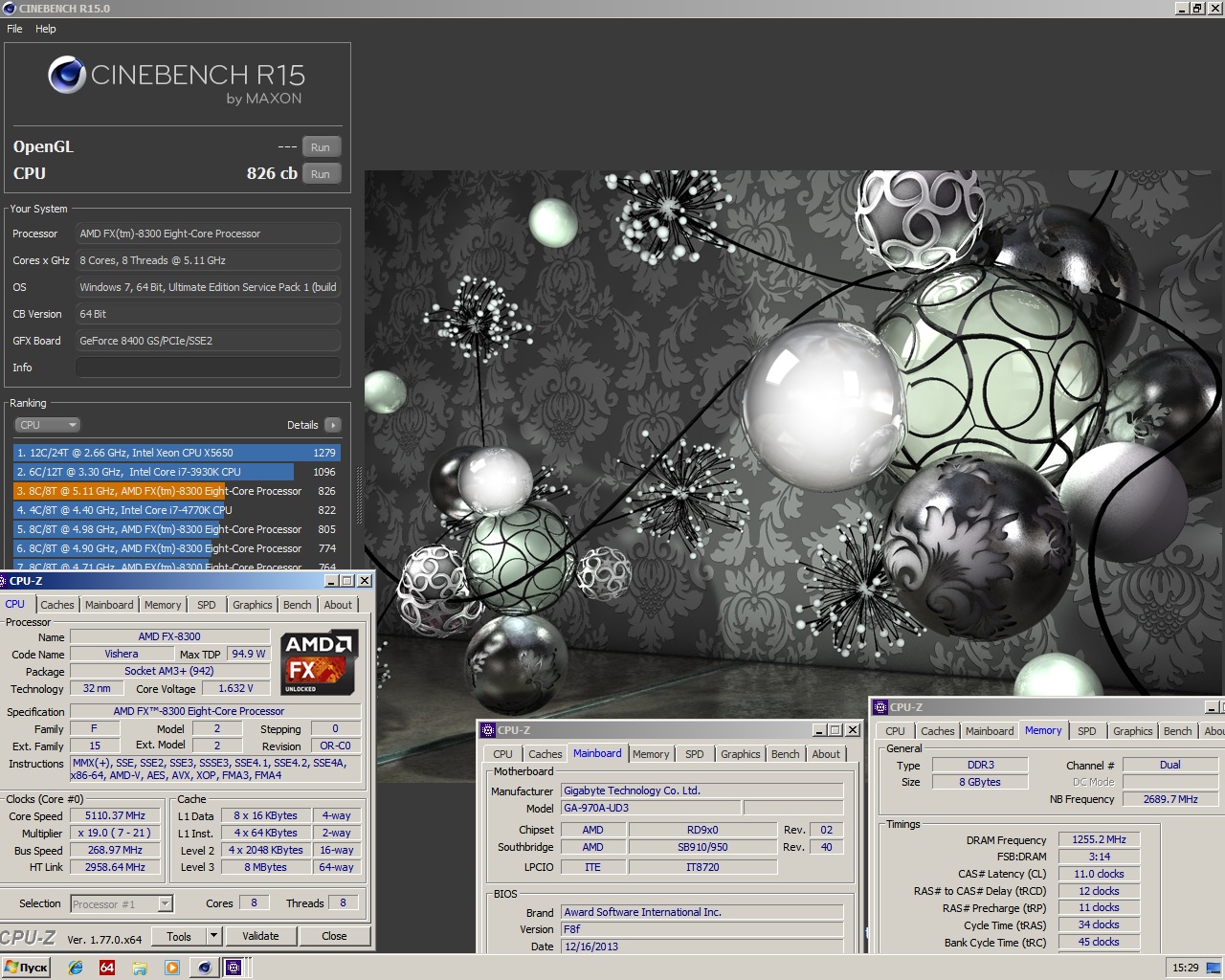
Task: Open the SPD tab in Mainboard window
Action: coord(694,754)
